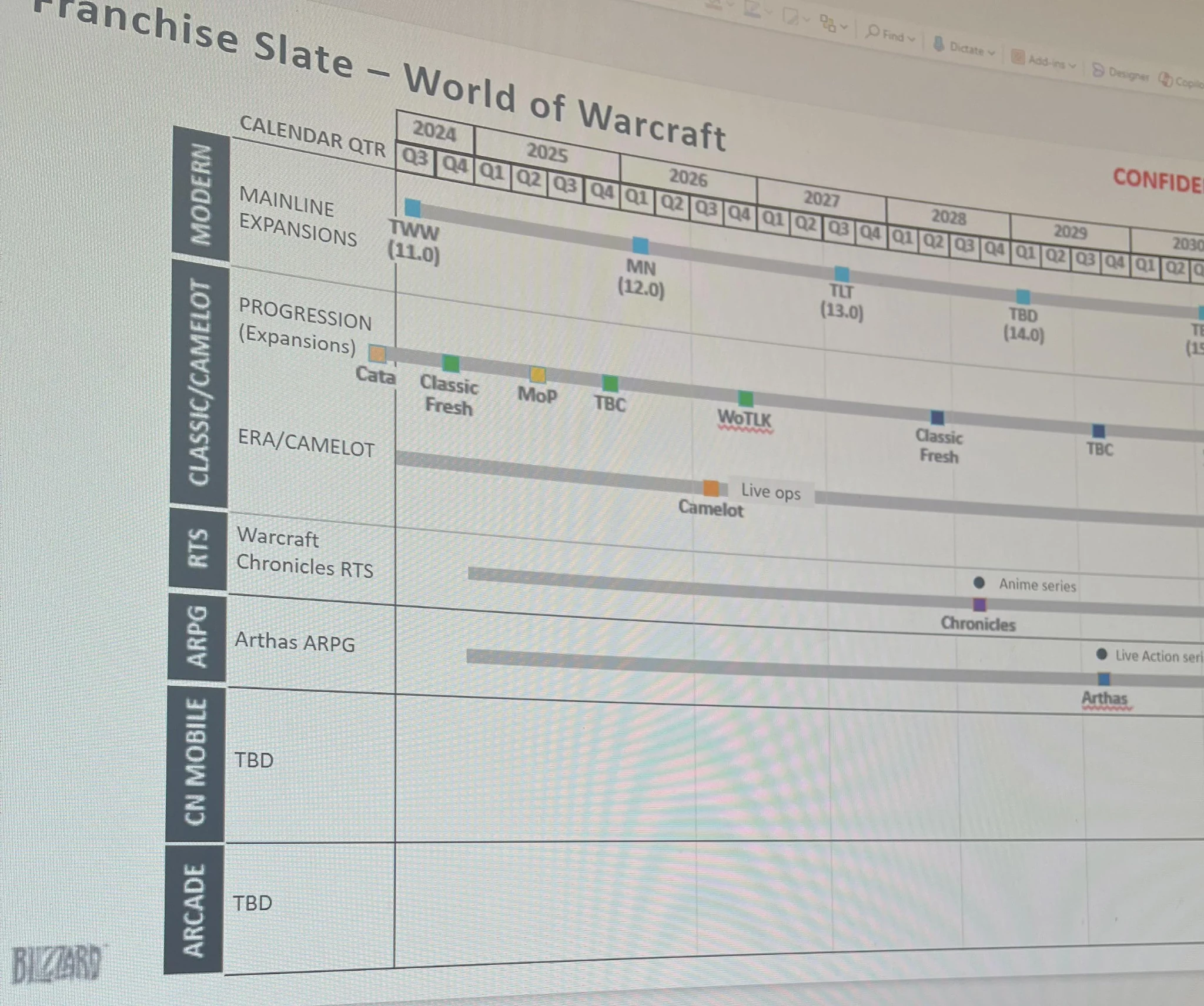Screen dimensions: 1204x1006
Task: Click the TBD text in the CN MOBILE row
Action: 254,760
